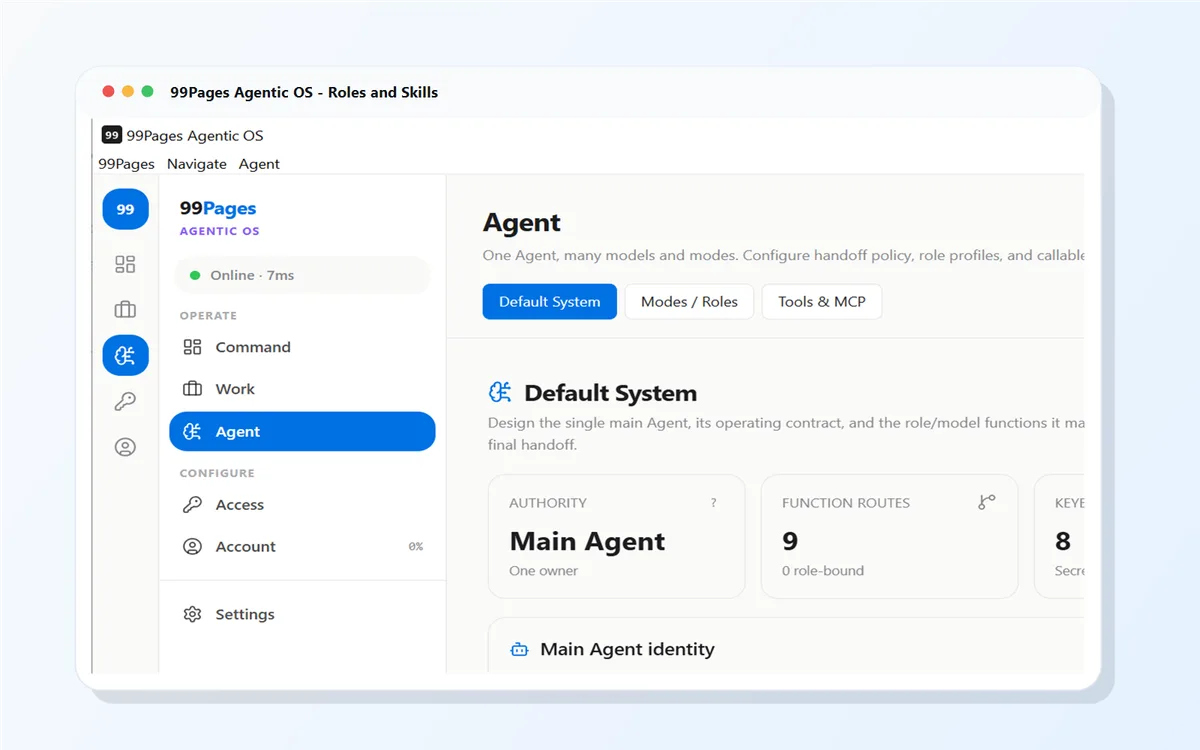Open Account in the sidebar

coord(302,547)
